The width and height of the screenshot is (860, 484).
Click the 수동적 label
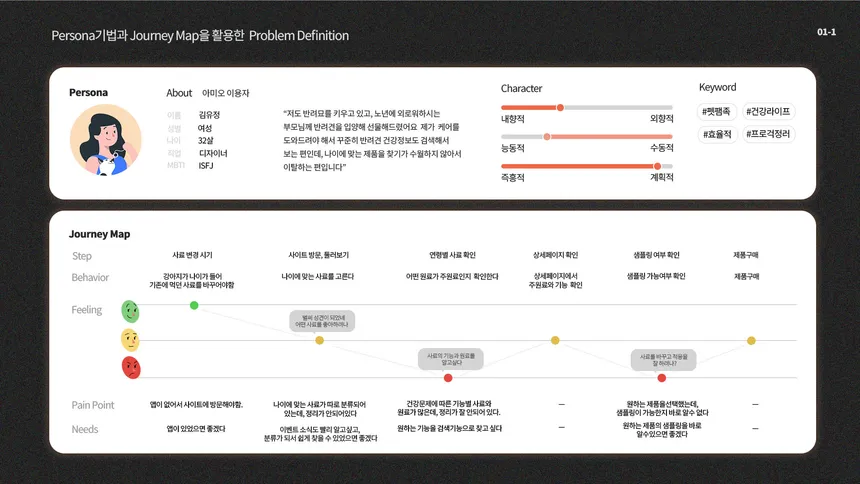click(661, 148)
